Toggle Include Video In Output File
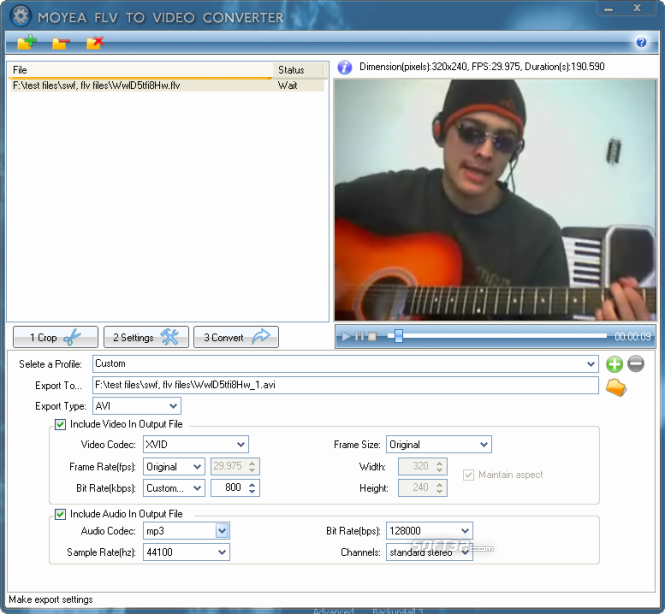 [60, 424]
